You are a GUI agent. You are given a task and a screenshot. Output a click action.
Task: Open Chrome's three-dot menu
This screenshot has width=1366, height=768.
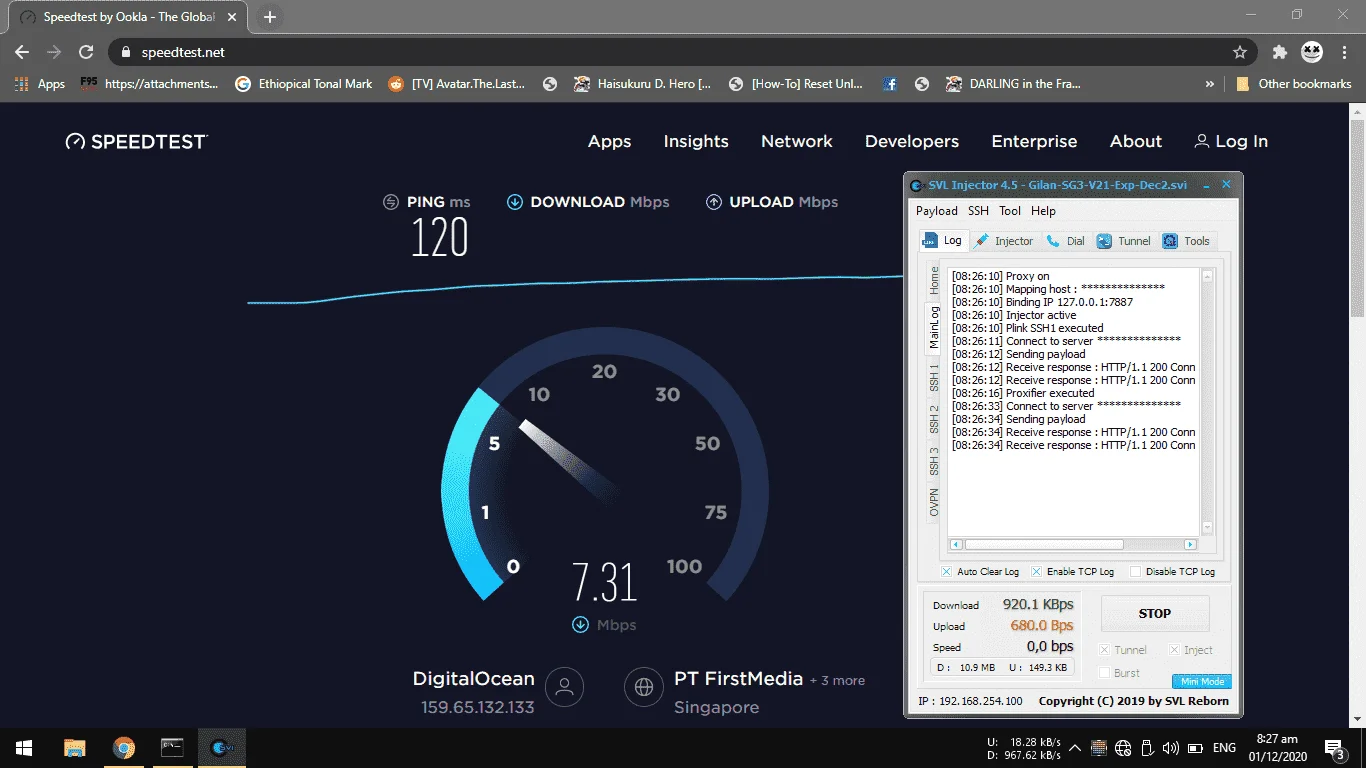point(1345,52)
